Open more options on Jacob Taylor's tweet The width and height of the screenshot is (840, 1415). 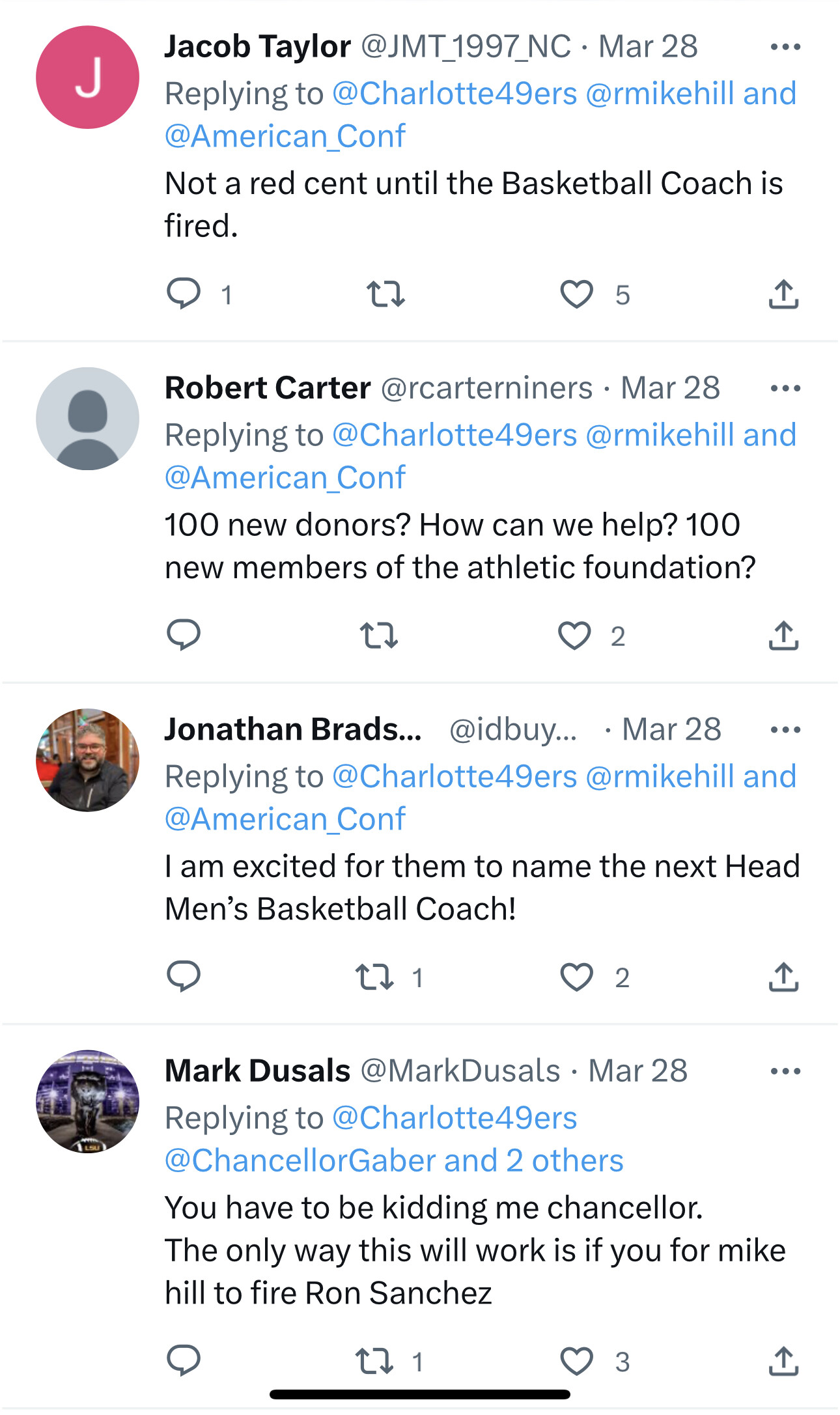[x=785, y=47]
